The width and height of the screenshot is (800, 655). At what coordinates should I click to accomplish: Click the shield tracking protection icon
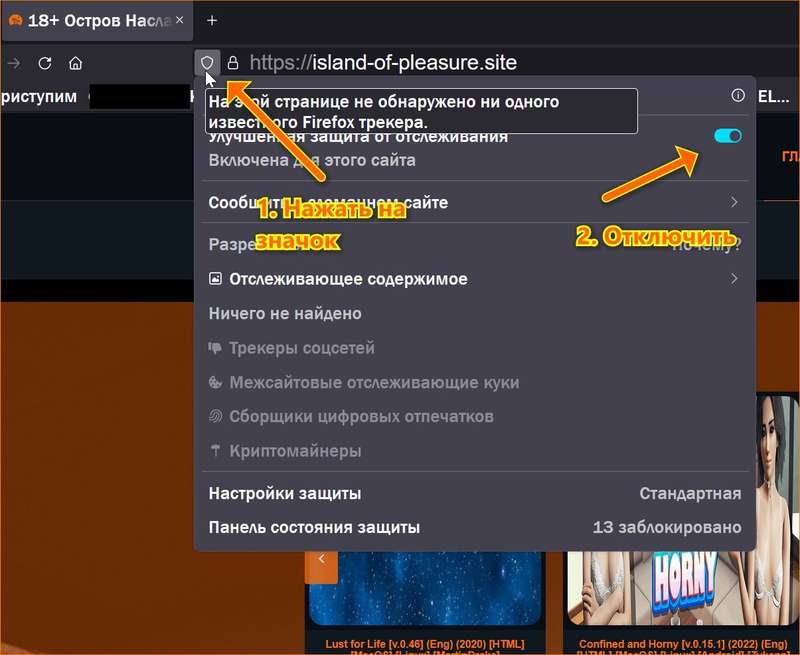[207, 63]
